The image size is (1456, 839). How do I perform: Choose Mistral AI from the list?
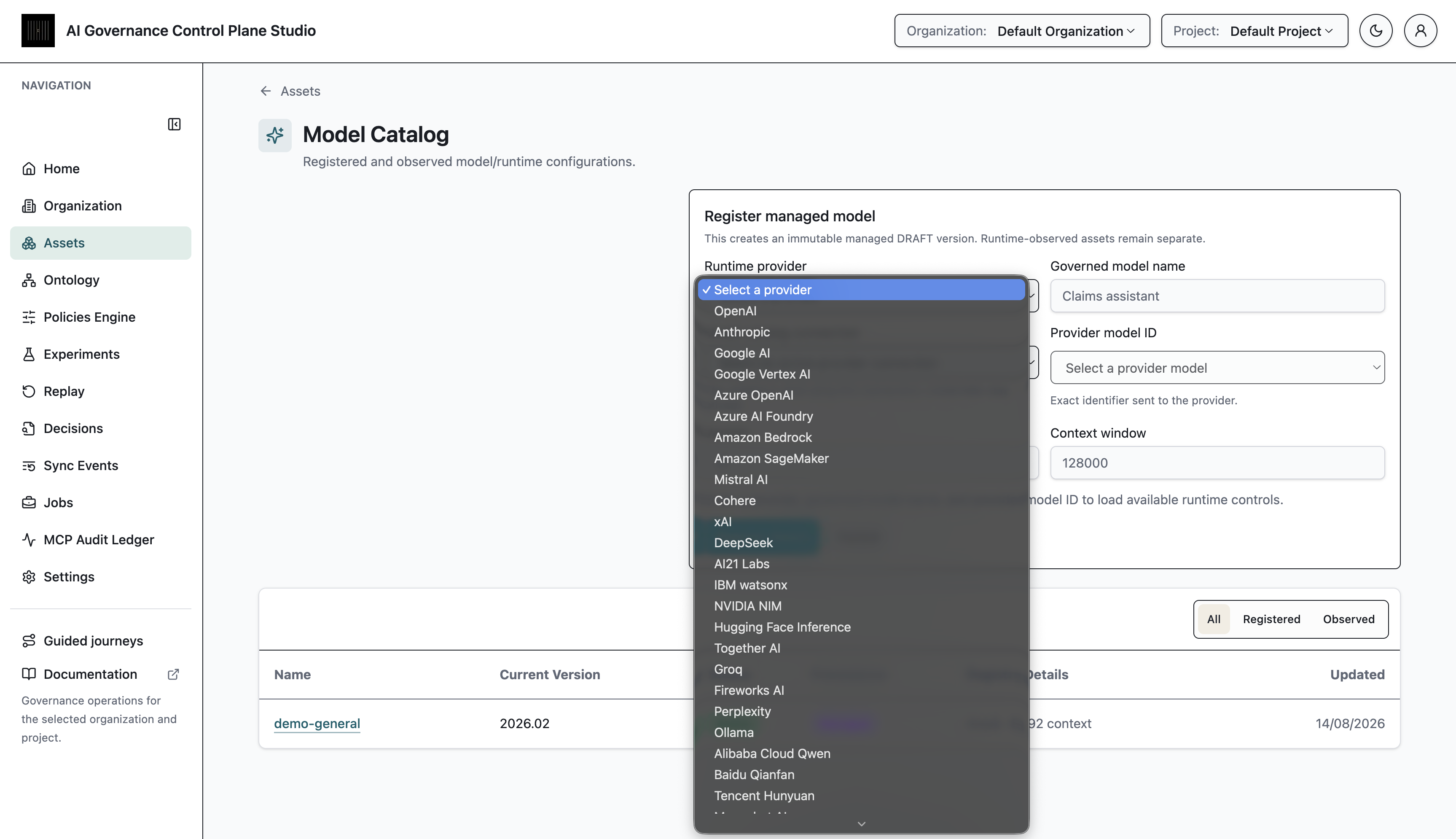861,480
